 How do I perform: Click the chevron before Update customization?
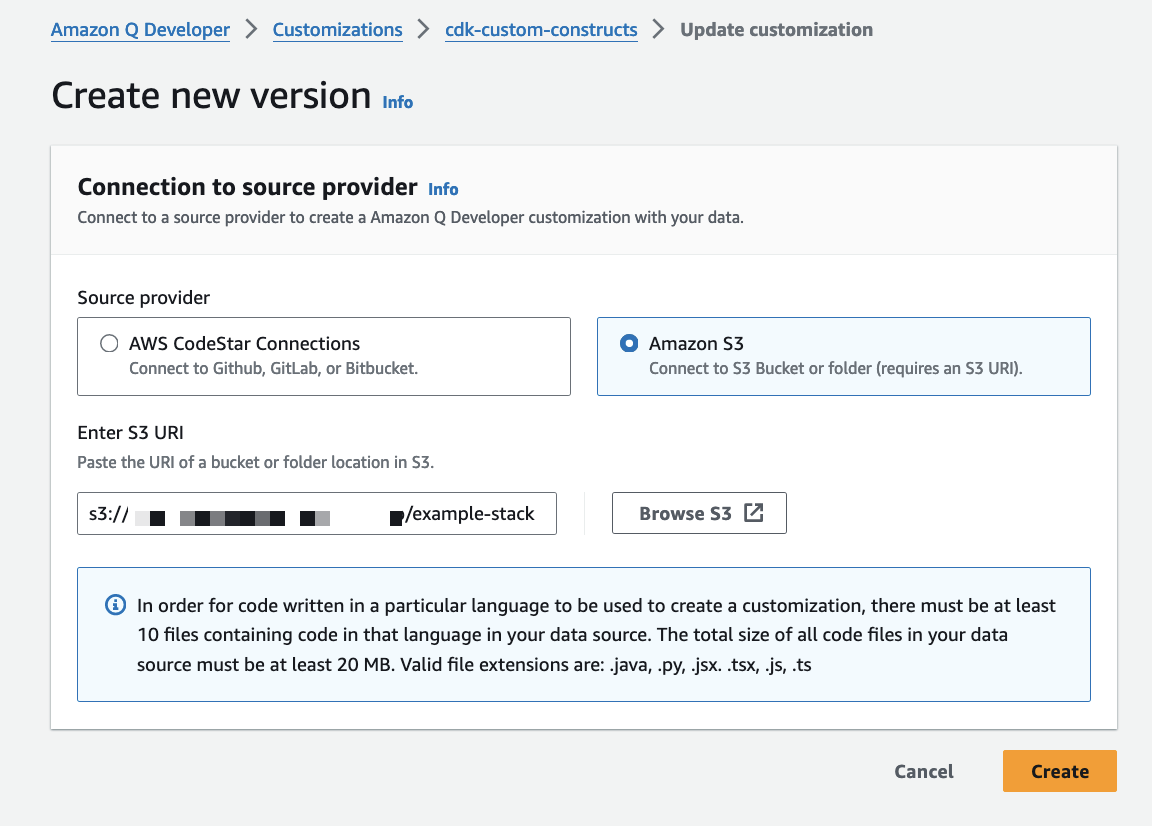(658, 30)
